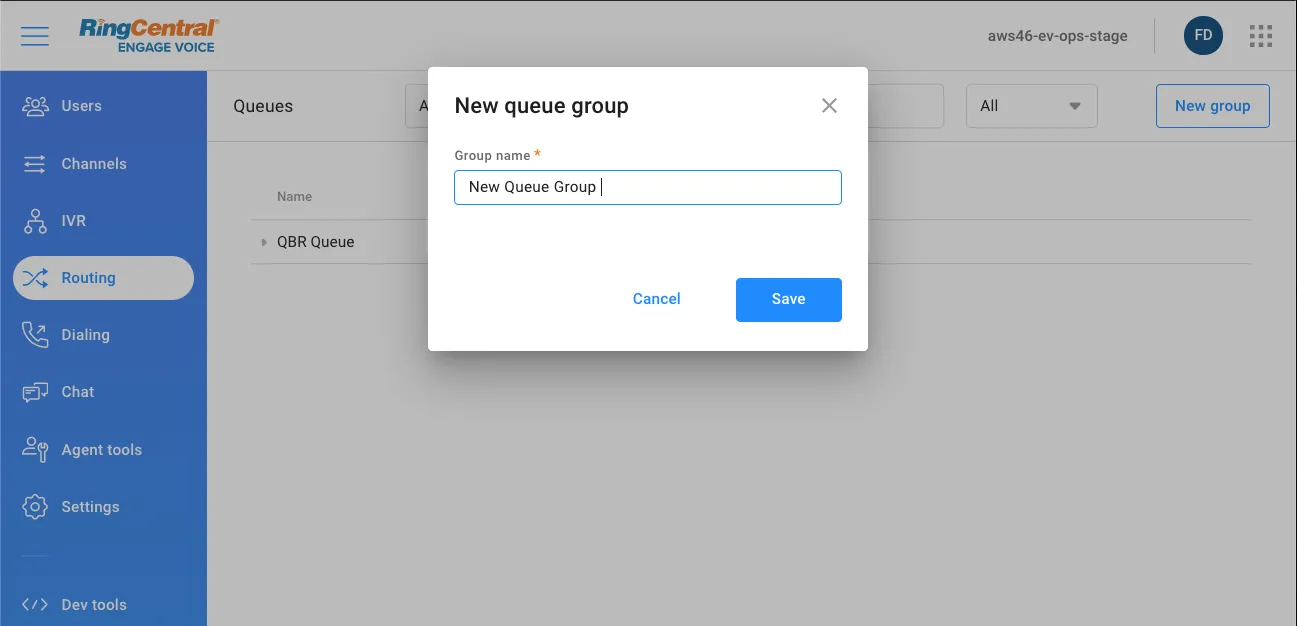Open the apps grid icon
Screen dimensions: 1297x626
click(x=1261, y=36)
